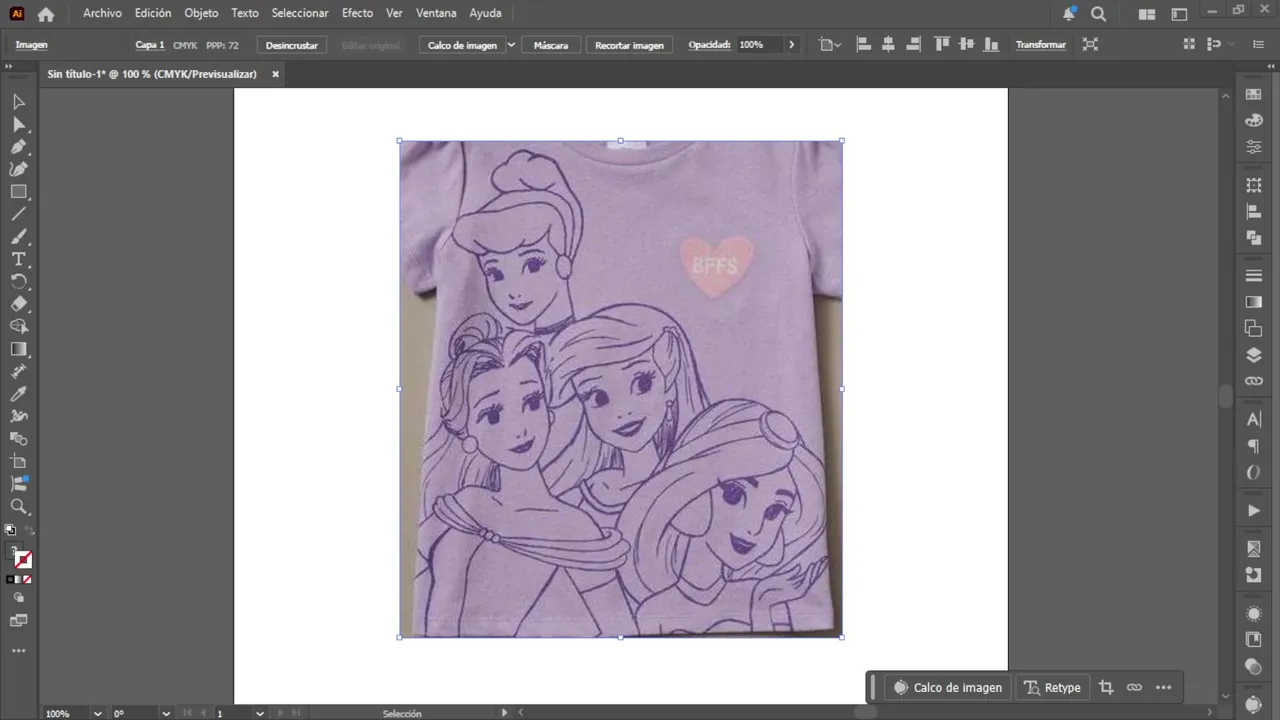Toggle drawing mode icon
The height and width of the screenshot is (720, 1280).
tap(18, 598)
